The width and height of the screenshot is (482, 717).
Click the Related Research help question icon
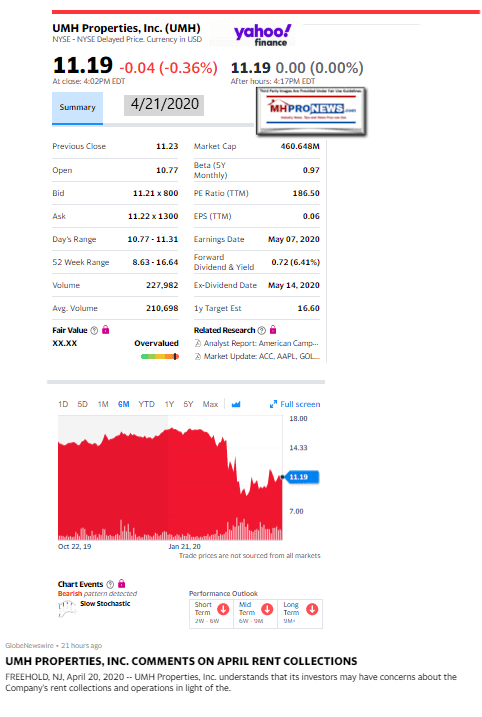tap(262, 330)
